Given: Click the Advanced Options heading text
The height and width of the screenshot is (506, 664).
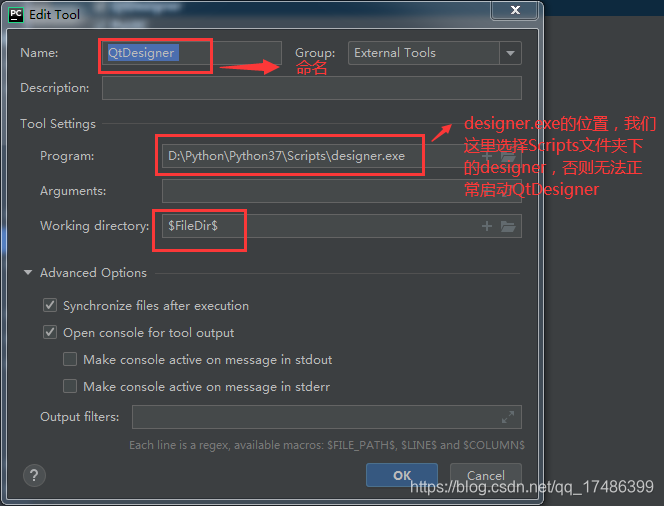Looking at the screenshot, I should coord(94,273).
